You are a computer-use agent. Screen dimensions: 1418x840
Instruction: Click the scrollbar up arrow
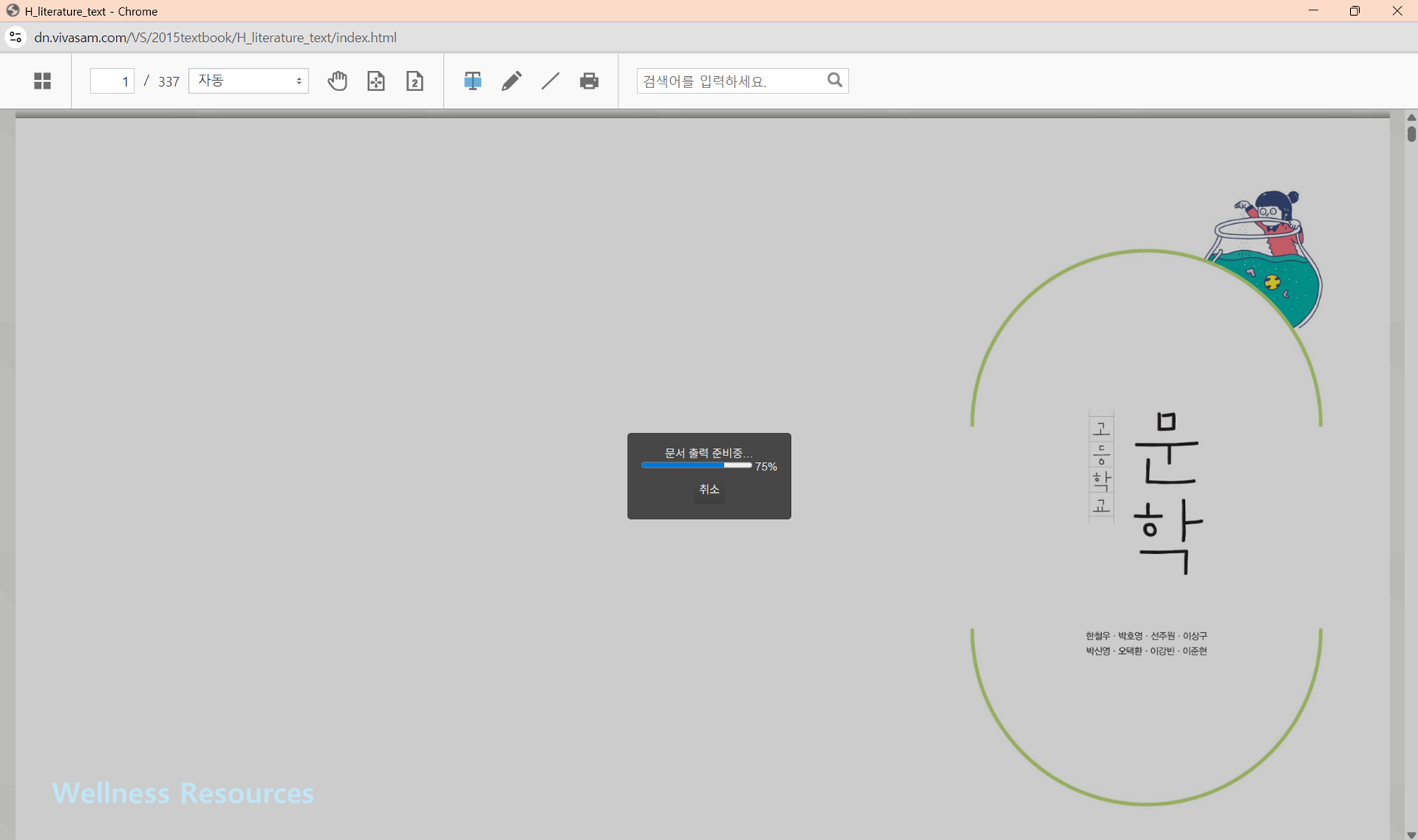pyautogui.click(x=1411, y=117)
